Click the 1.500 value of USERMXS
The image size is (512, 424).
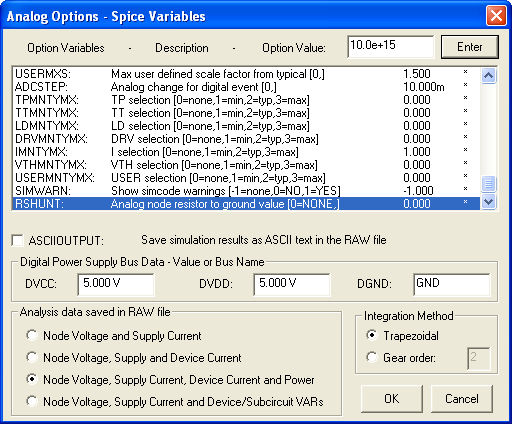[x=417, y=74]
